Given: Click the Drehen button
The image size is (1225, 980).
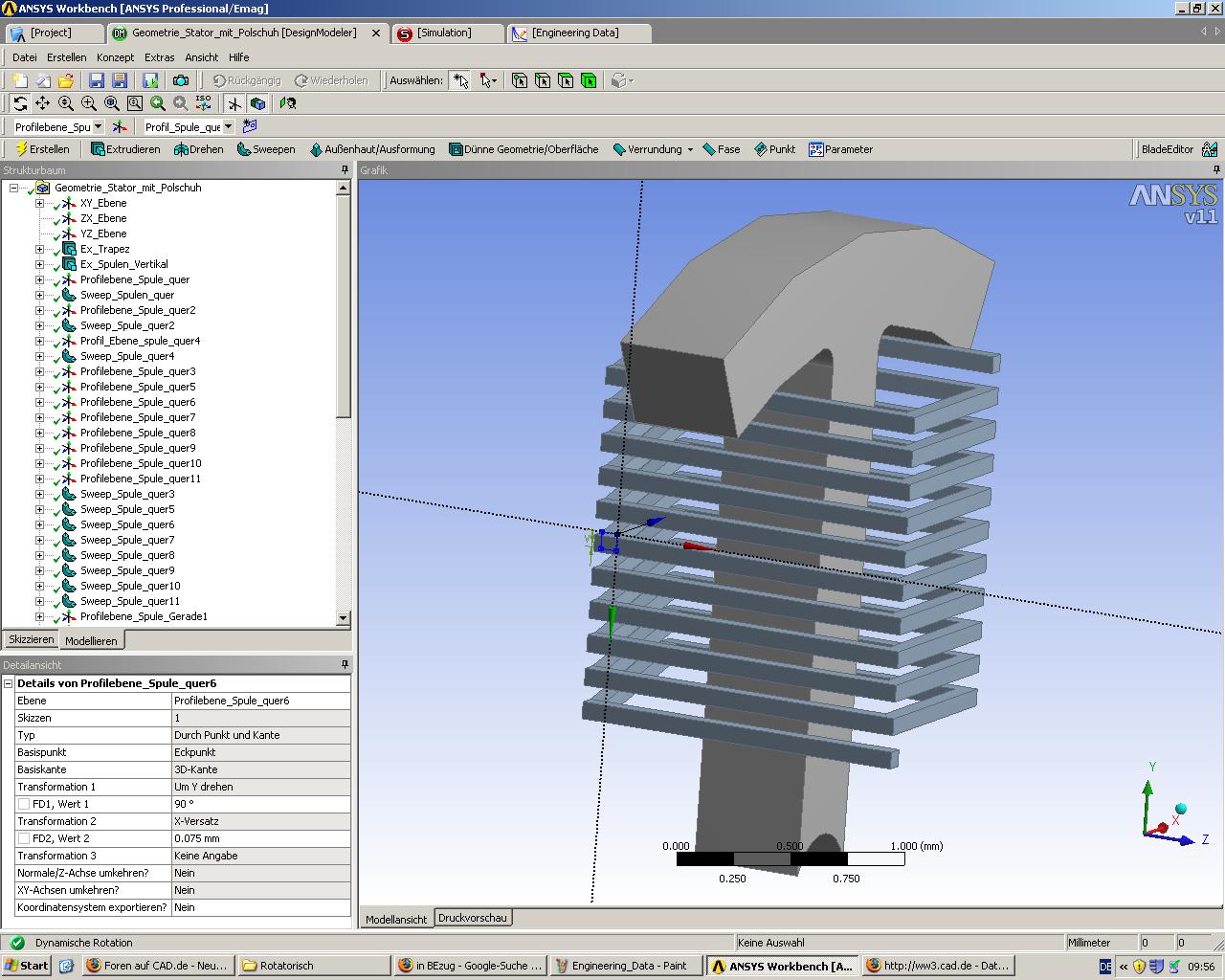Looking at the screenshot, I should click(x=199, y=149).
